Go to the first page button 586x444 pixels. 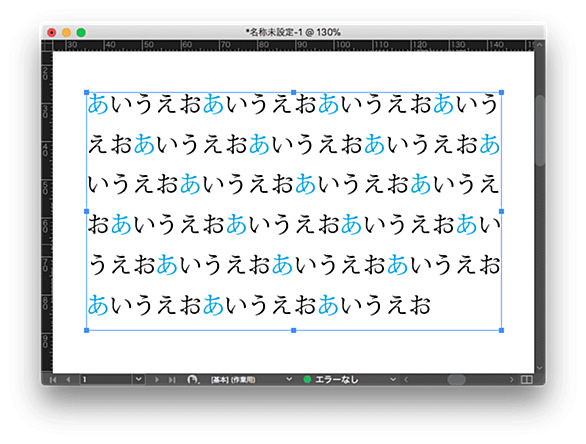53,380
